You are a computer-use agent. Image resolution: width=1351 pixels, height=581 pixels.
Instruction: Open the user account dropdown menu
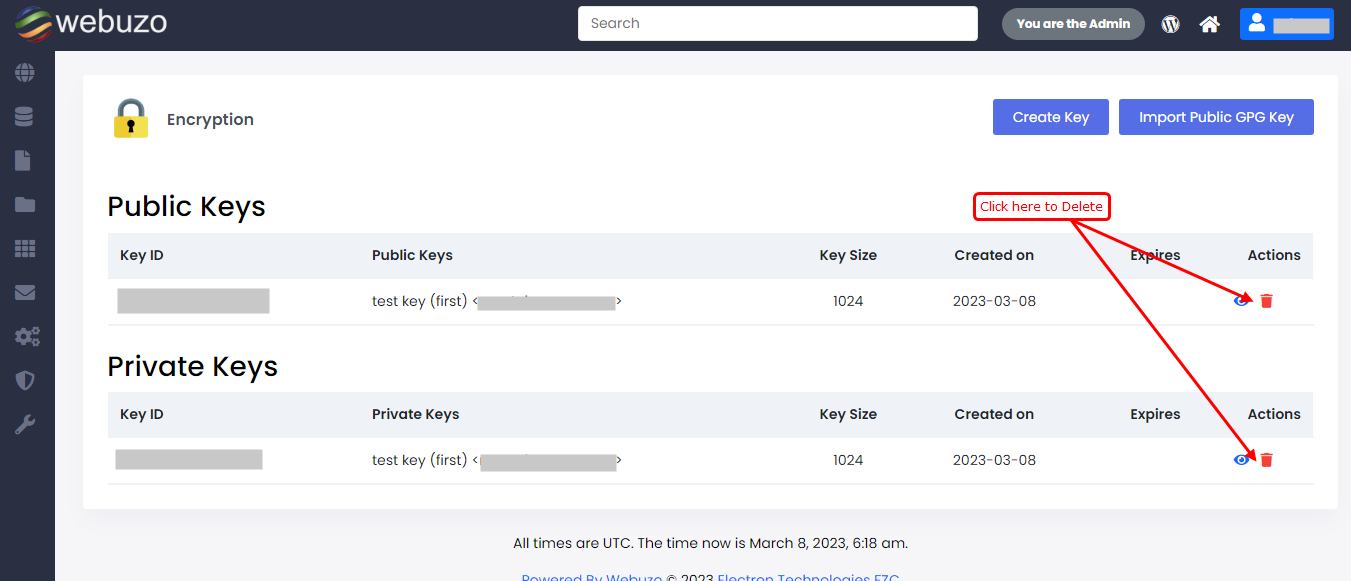click(1286, 24)
